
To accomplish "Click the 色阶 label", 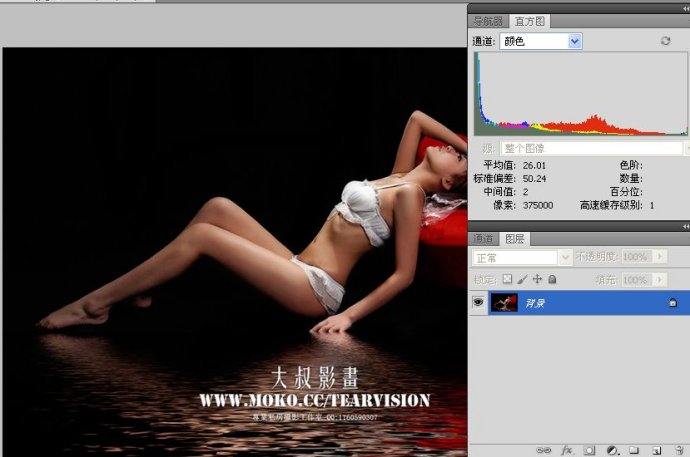I will tap(631, 165).
